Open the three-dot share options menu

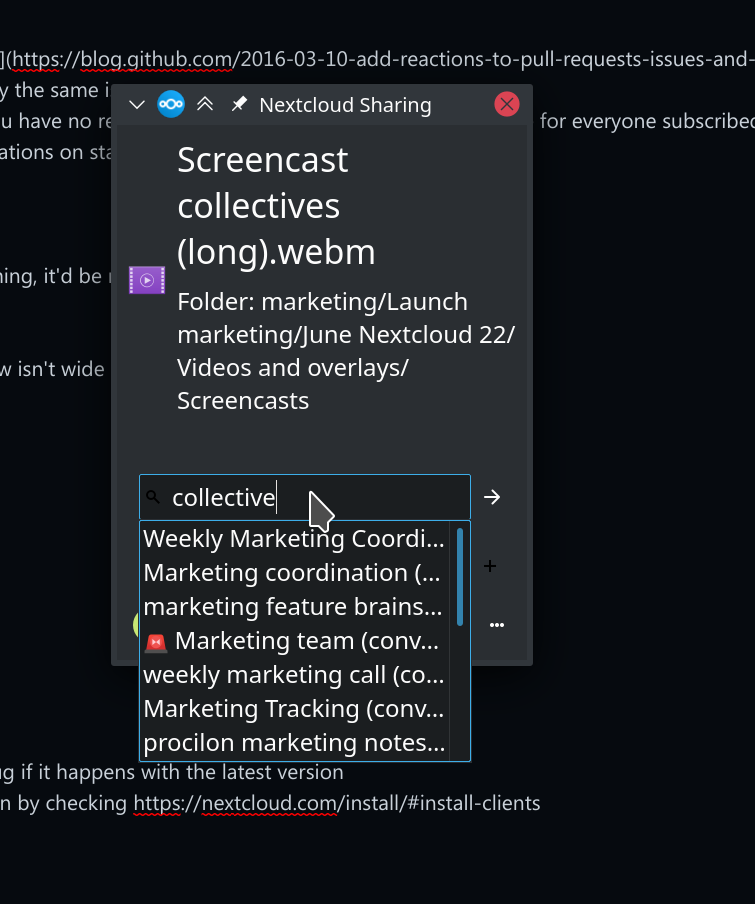[x=497, y=625]
